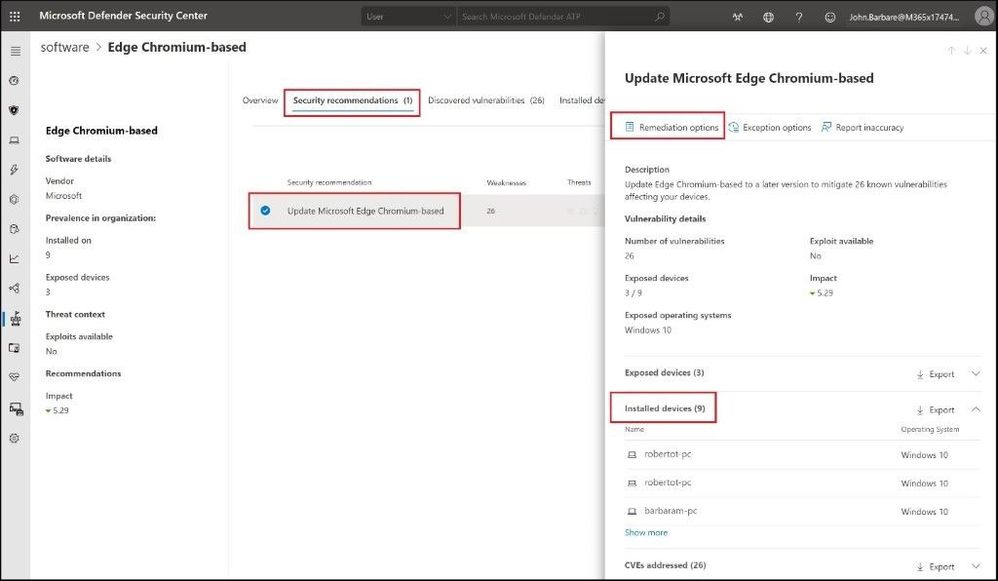This screenshot has width=998, height=581.
Task: Open the Evaluation and tutorials icon in sidebar
Action: [15, 347]
